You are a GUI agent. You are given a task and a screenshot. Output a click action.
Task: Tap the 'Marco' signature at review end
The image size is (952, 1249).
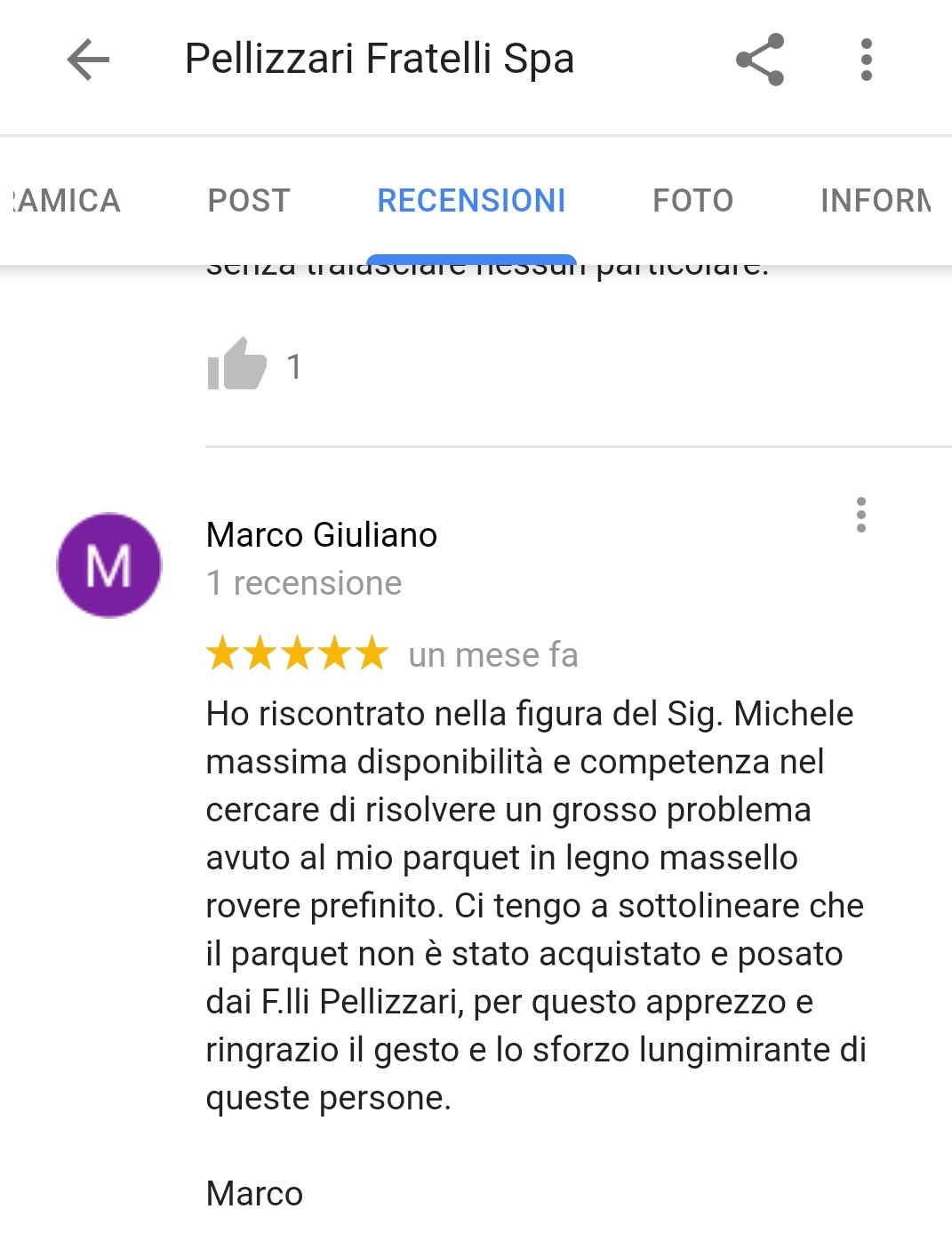[x=254, y=1193]
